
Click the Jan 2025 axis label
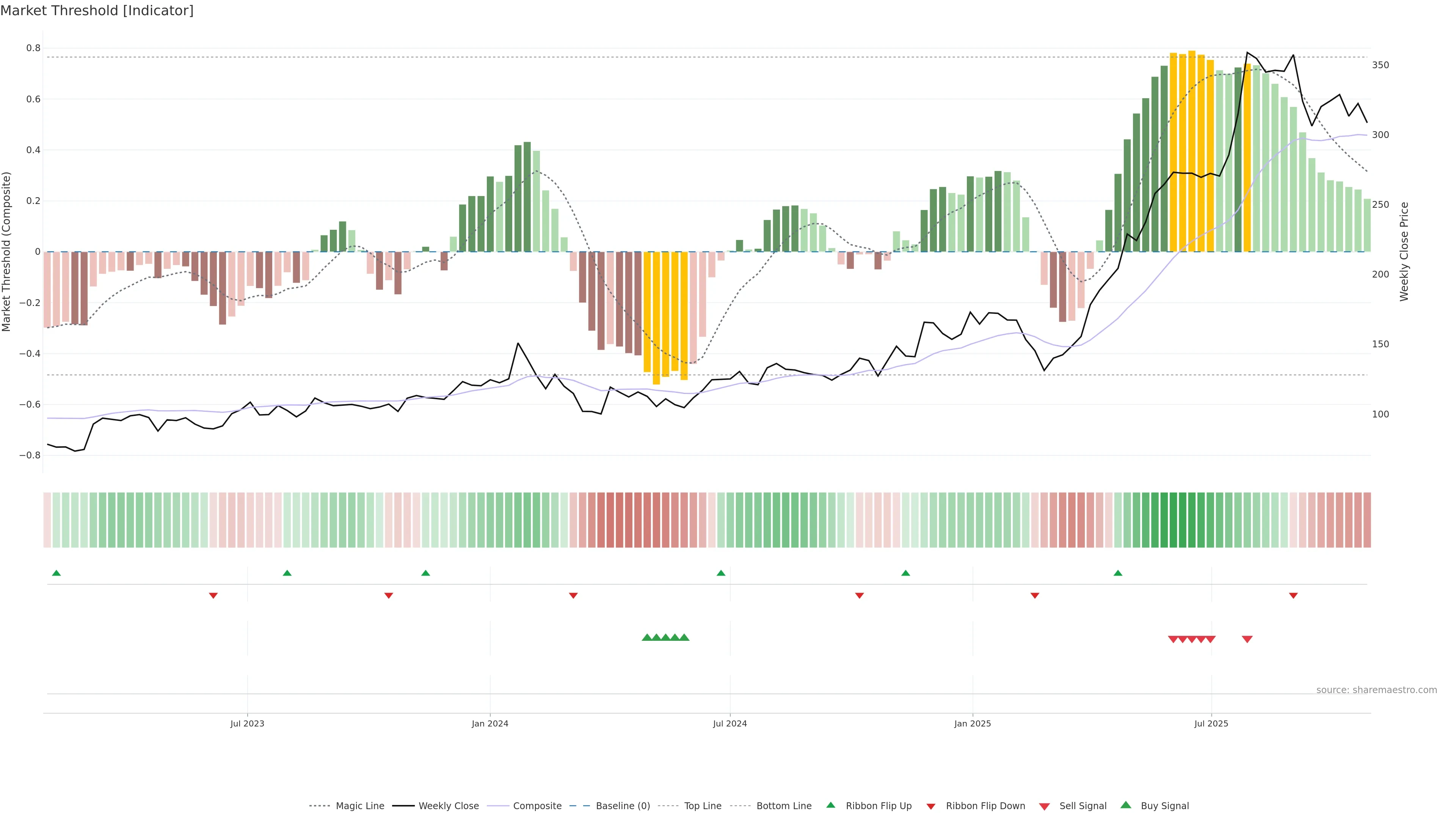point(972,723)
